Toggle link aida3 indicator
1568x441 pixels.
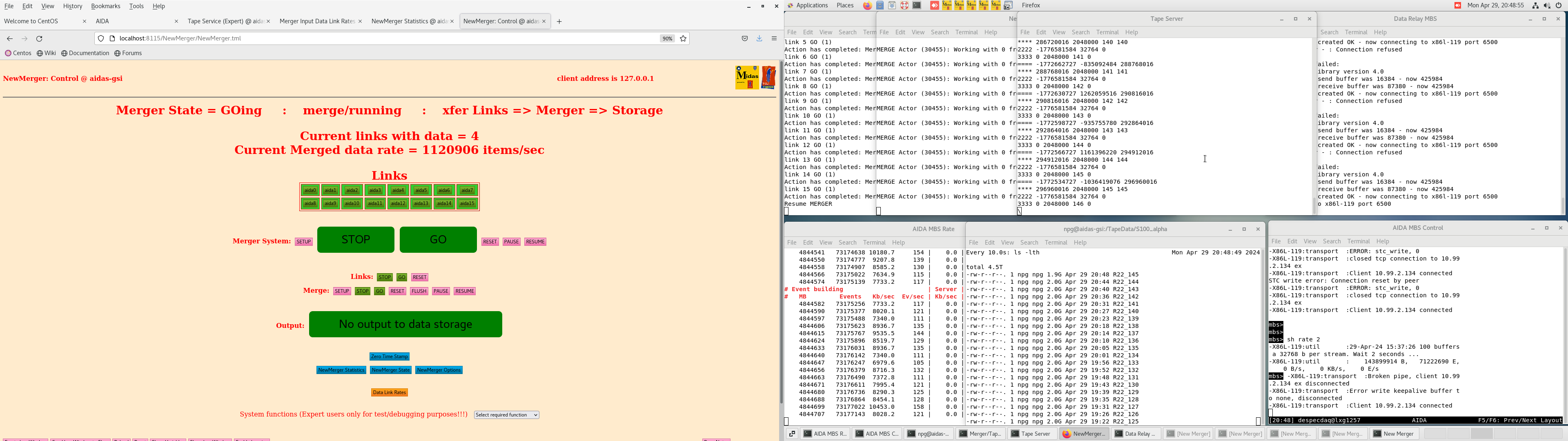pyautogui.click(x=375, y=191)
